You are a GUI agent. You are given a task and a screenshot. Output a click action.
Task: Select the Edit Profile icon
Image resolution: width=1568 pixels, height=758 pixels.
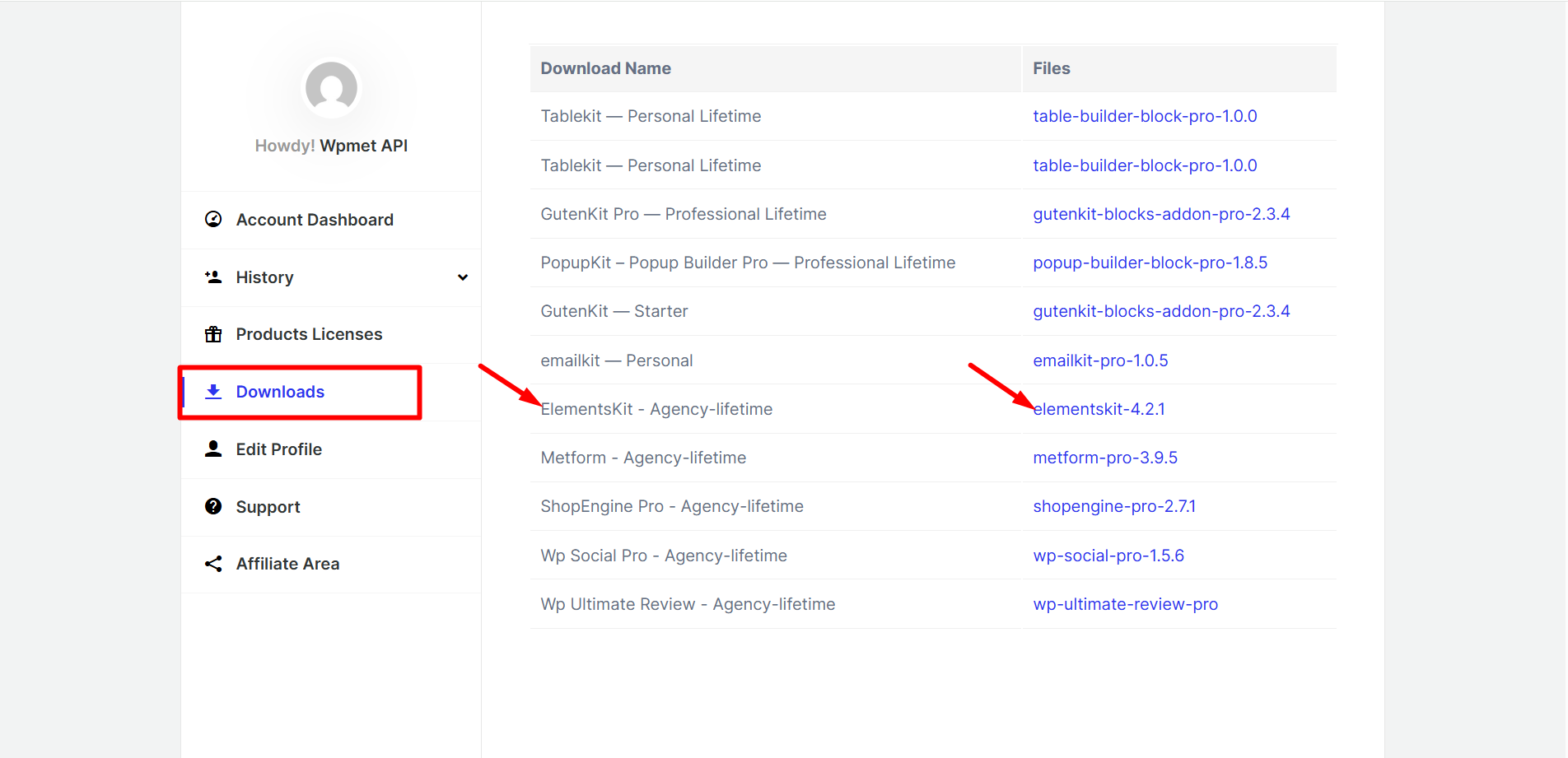coord(213,449)
